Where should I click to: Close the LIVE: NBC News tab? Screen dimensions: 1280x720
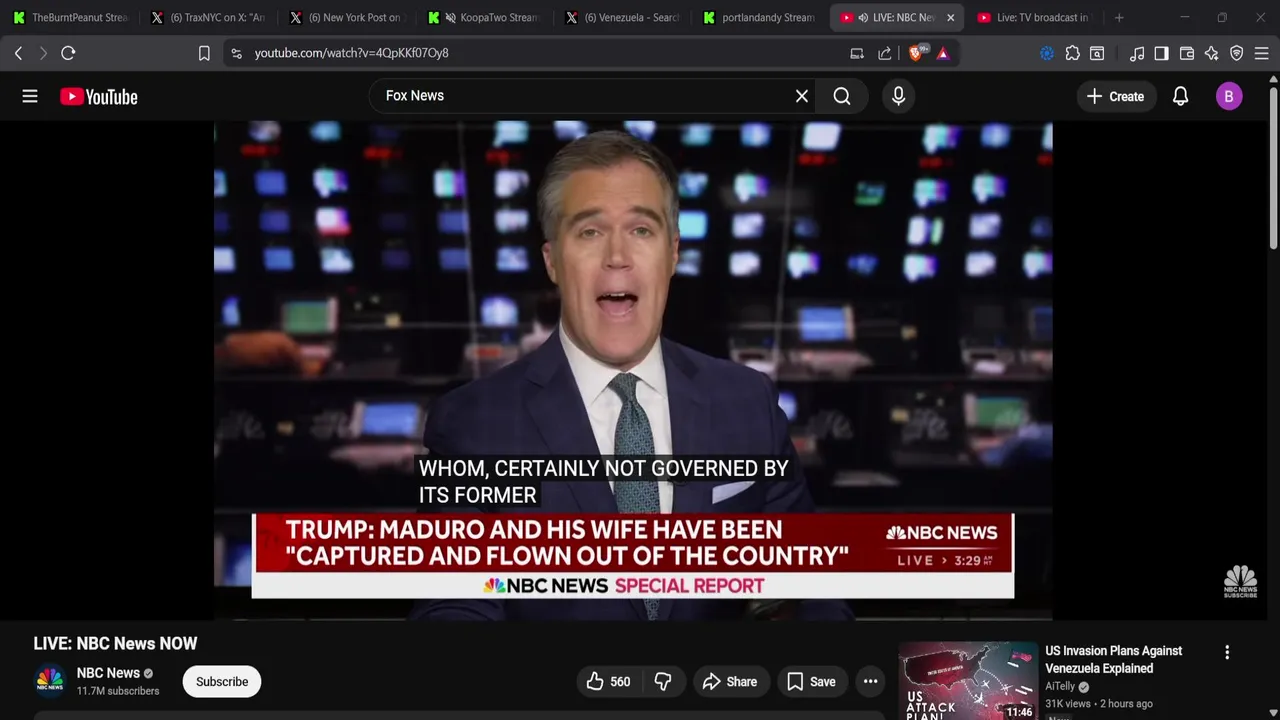(x=950, y=18)
